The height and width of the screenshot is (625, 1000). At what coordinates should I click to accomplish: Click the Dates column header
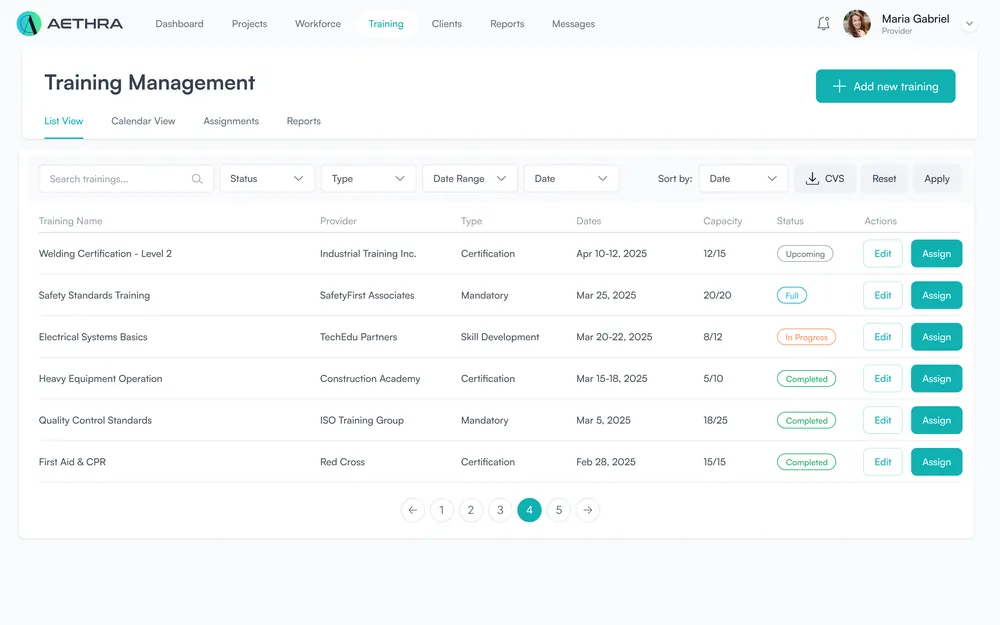(589, 221)
